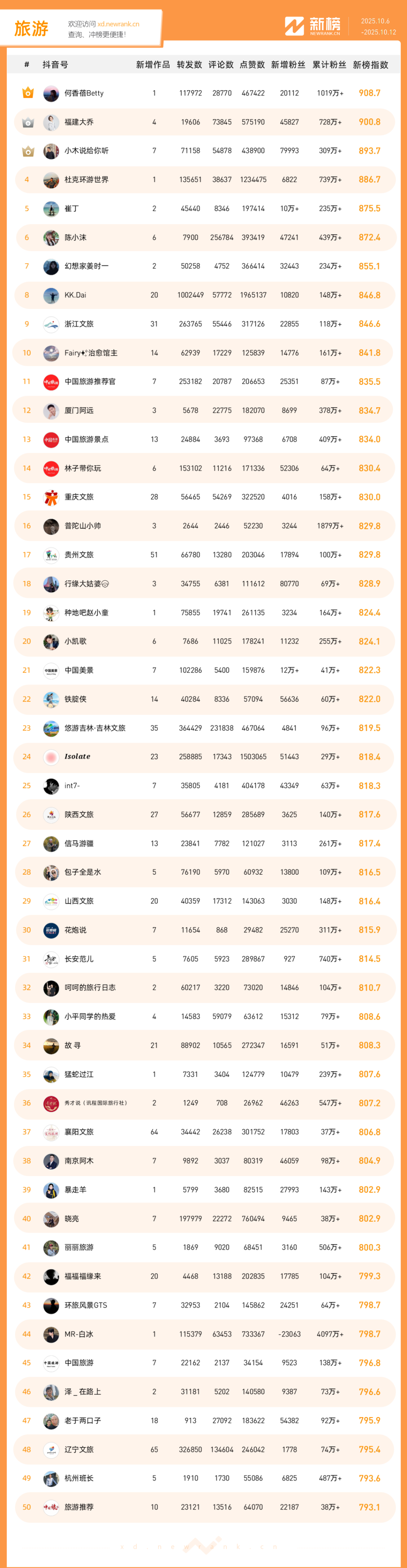Click the Newrank logo icon in header
Screen dimensions: 407x1568
(294, 26)
